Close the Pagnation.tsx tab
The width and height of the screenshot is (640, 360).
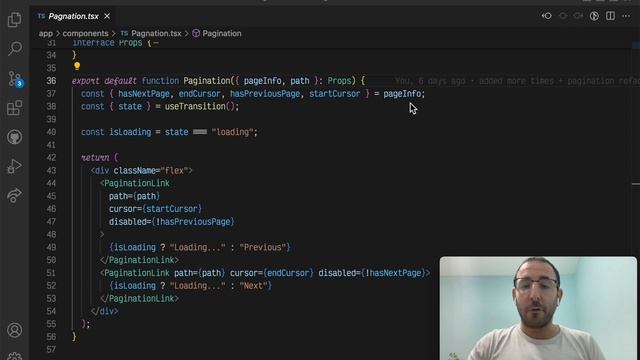[x=107, y=16]
